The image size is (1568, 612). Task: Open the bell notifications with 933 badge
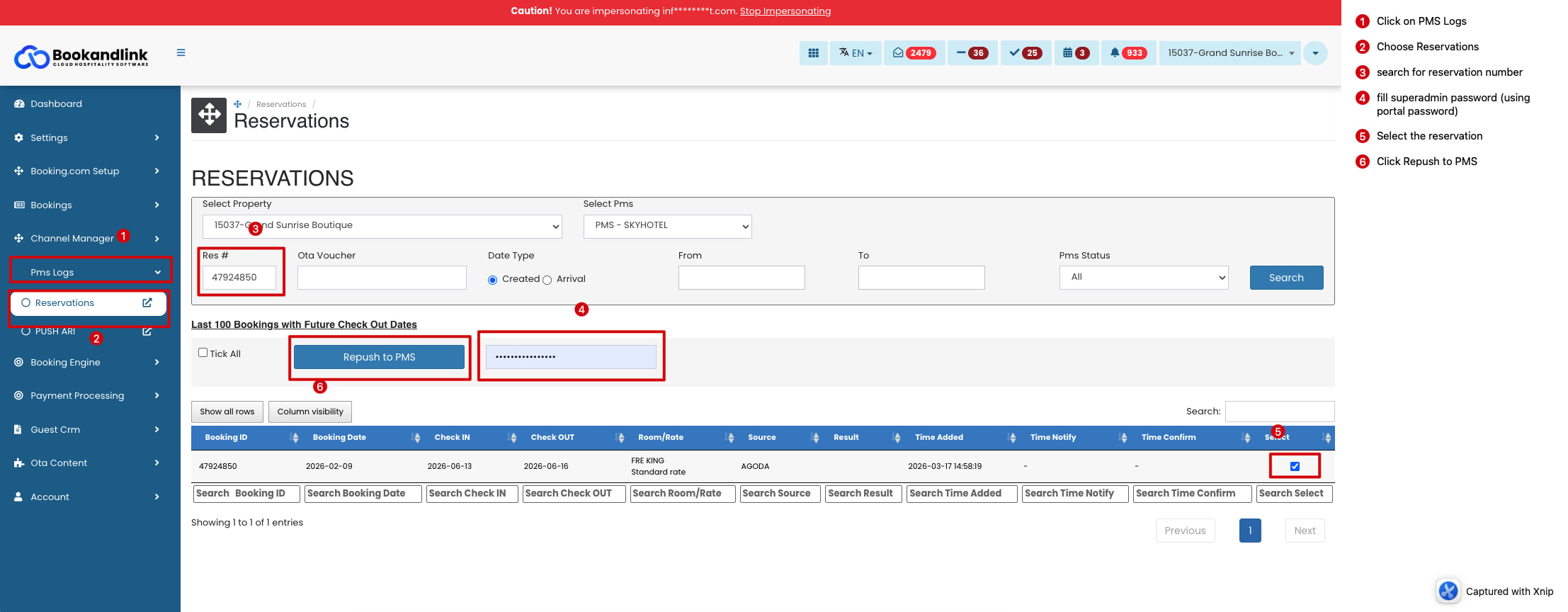click(x=1128, y=53)
